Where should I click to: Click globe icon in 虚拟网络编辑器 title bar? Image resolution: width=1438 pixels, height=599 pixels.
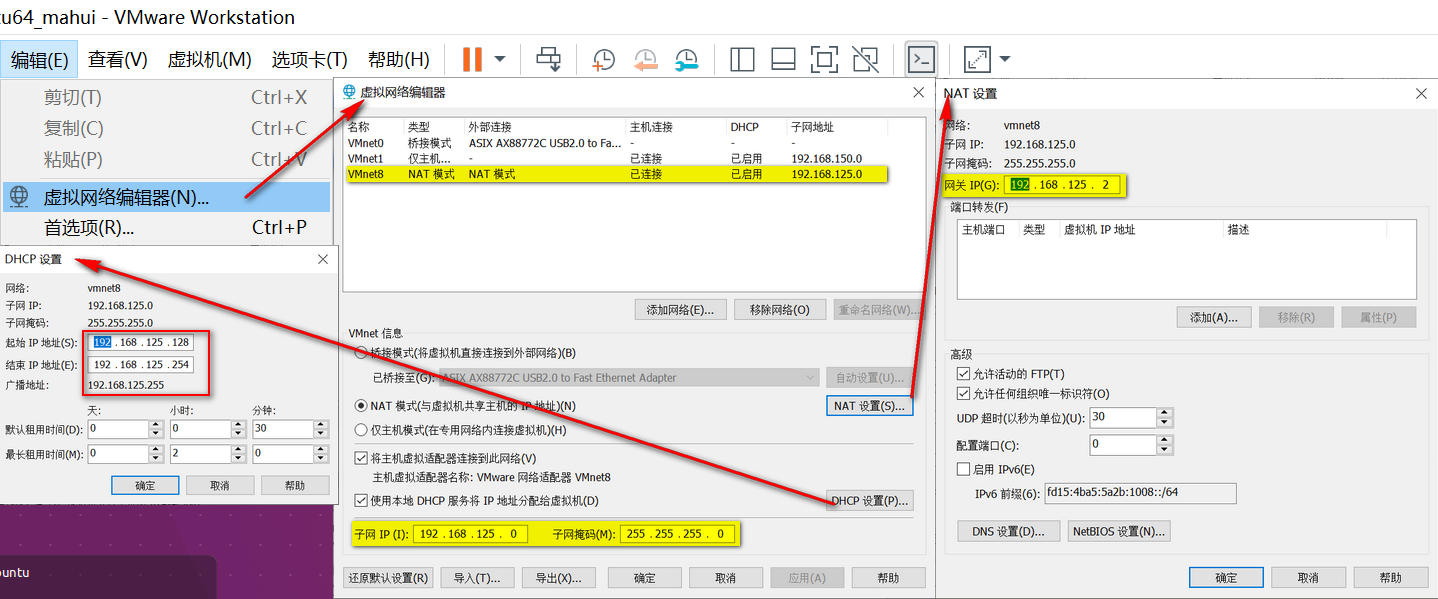[x=349, y=91]
